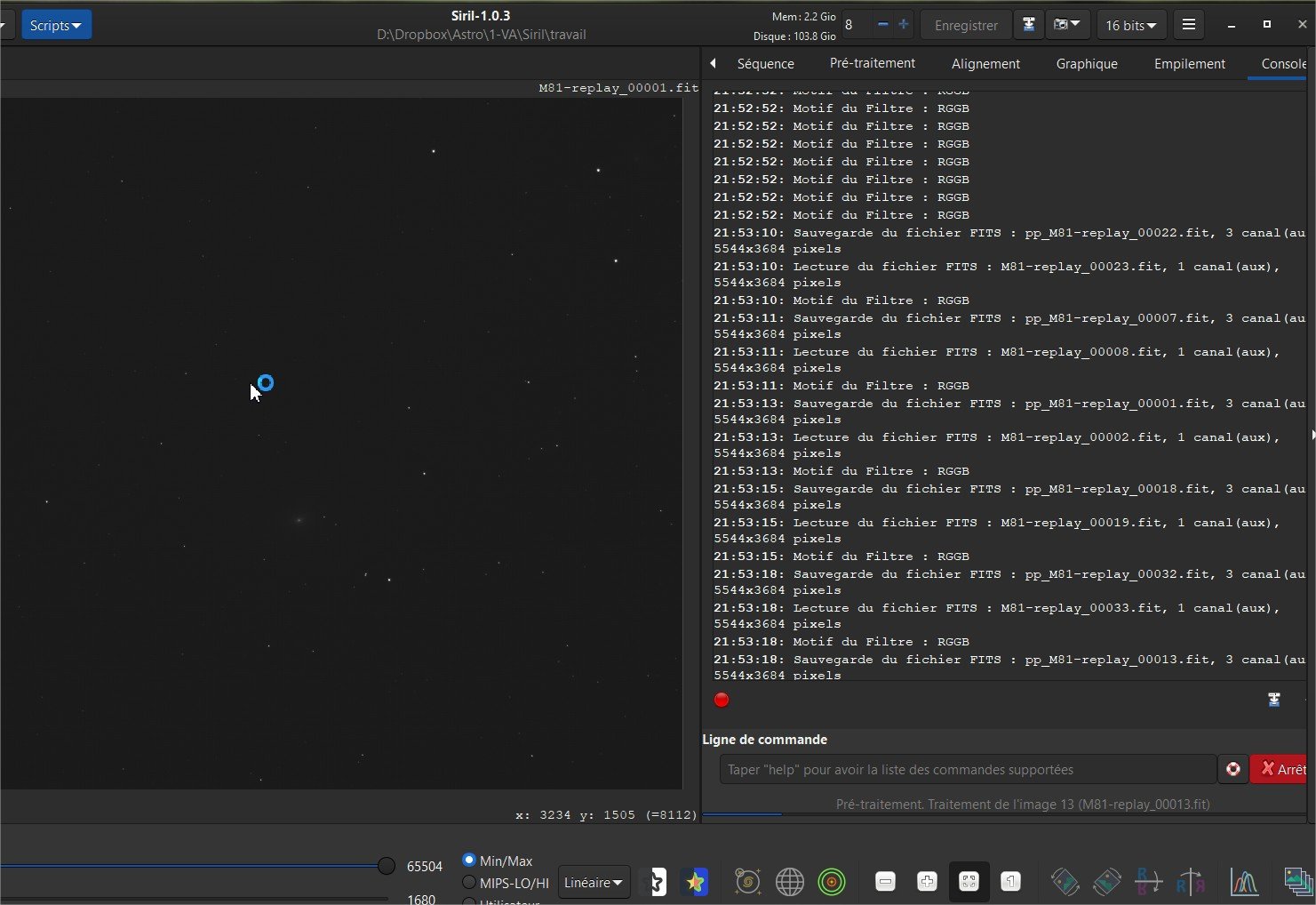This screenshot has width=1316, height=905.
Task: Activate the photometry target icon
Action: tap(832, 882)
